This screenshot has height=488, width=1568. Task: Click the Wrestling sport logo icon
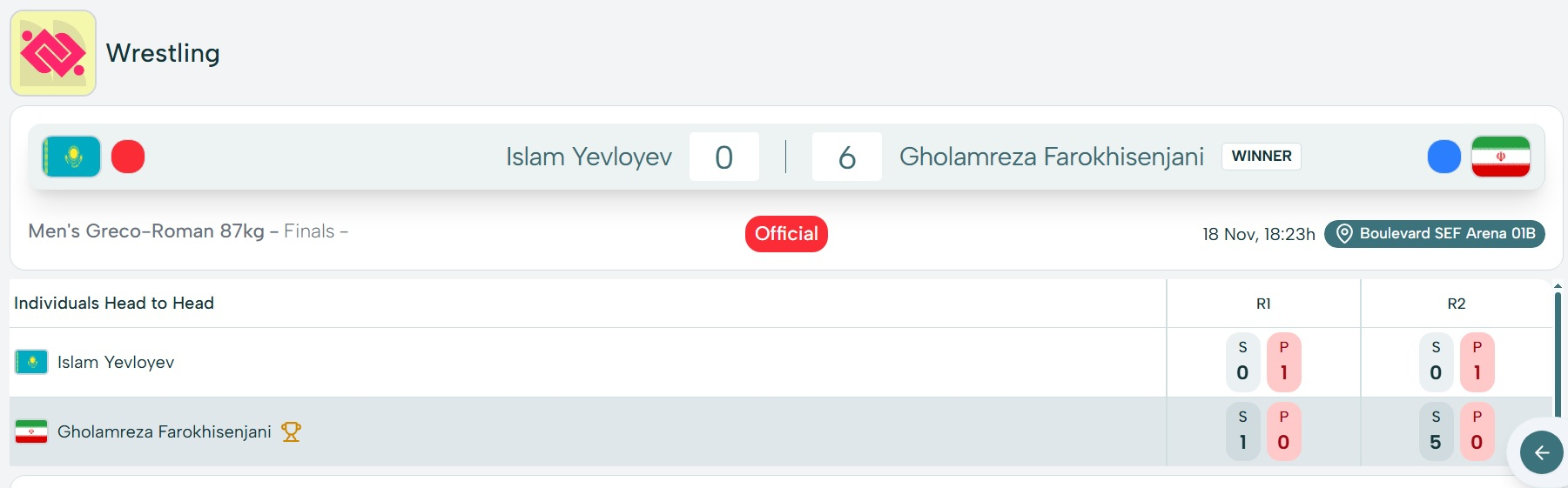53,53
